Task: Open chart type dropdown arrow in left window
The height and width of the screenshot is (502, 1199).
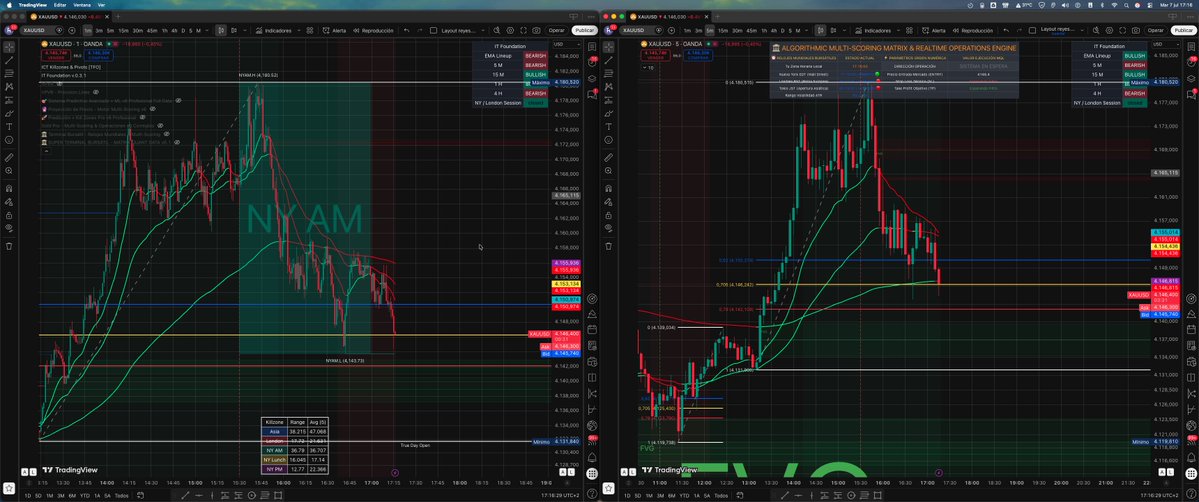Action: coord(245,31)
